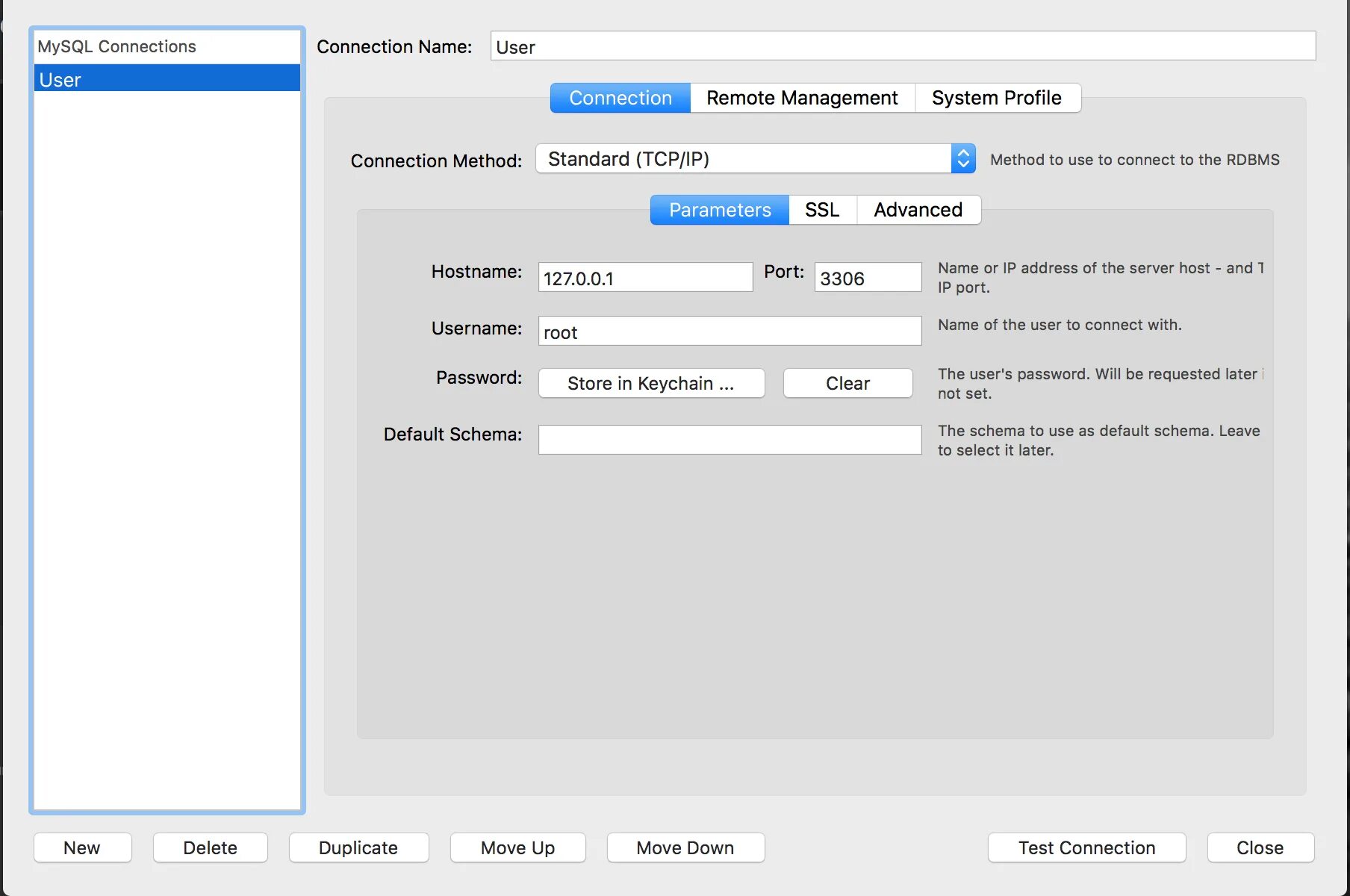1350x896 pixels.
Task: Click the Default Schema input field
Action: tap(730, 440)
